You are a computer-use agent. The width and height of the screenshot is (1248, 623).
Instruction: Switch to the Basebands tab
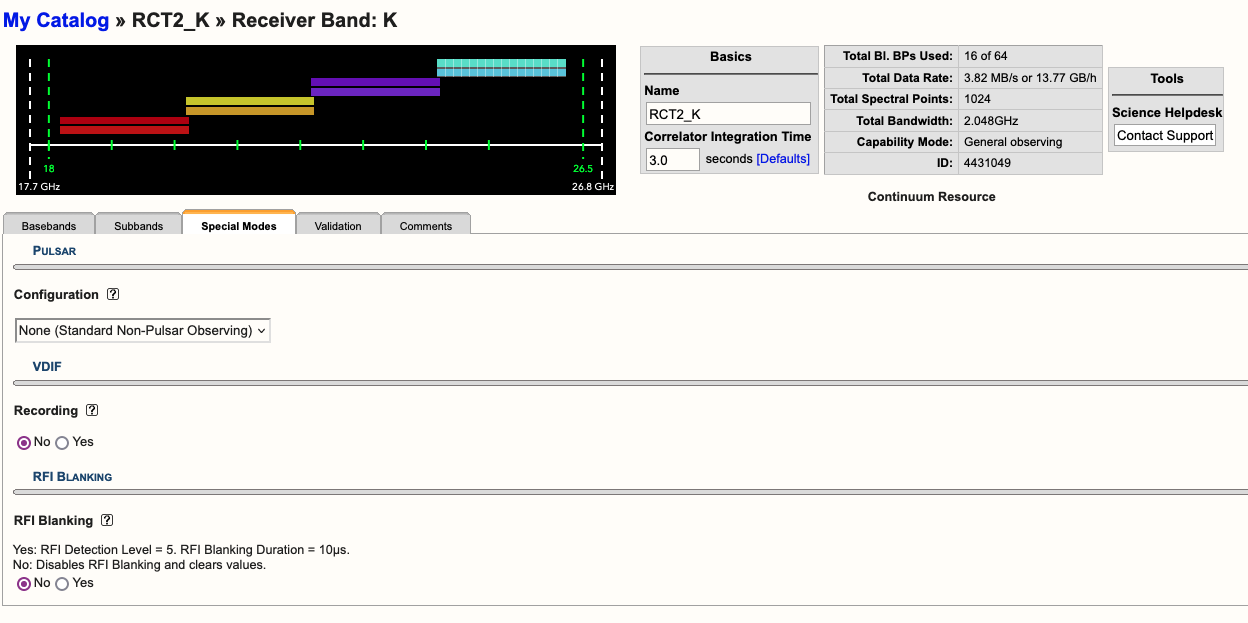click(x=48, y=226)
